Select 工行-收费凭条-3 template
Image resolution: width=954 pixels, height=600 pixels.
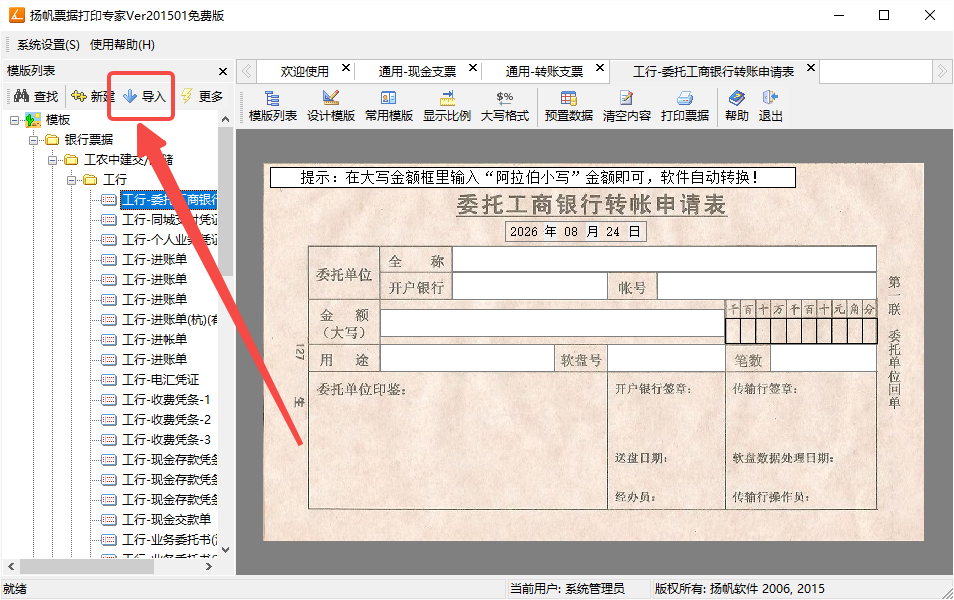pos(166,440)
